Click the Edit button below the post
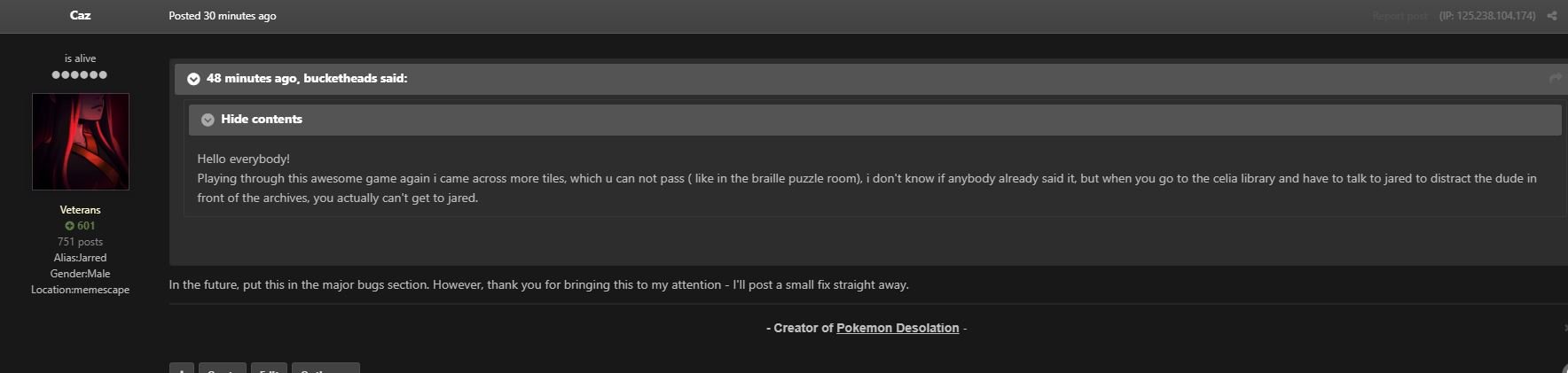 point(269,368)
